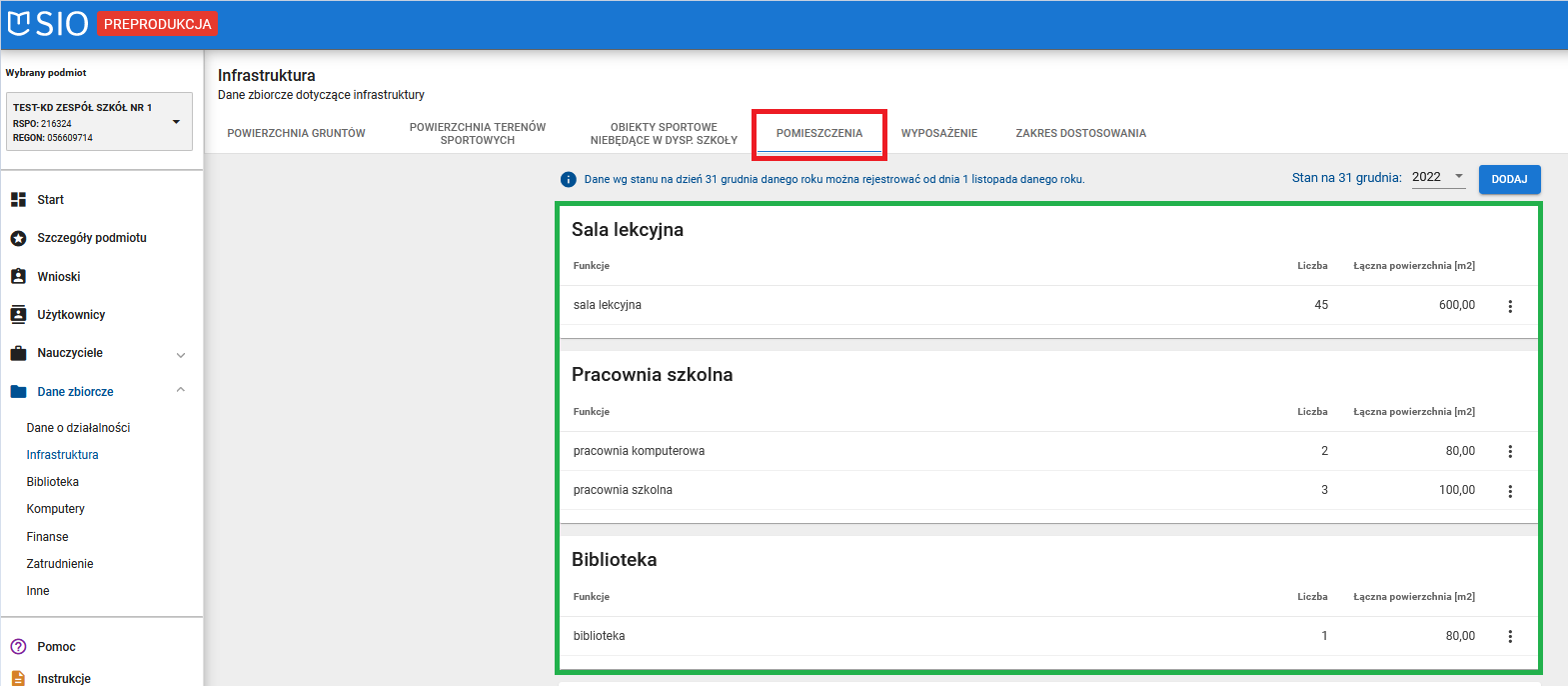Open the Start dashboard icon
1568x686 pixels.
point(18,200)
